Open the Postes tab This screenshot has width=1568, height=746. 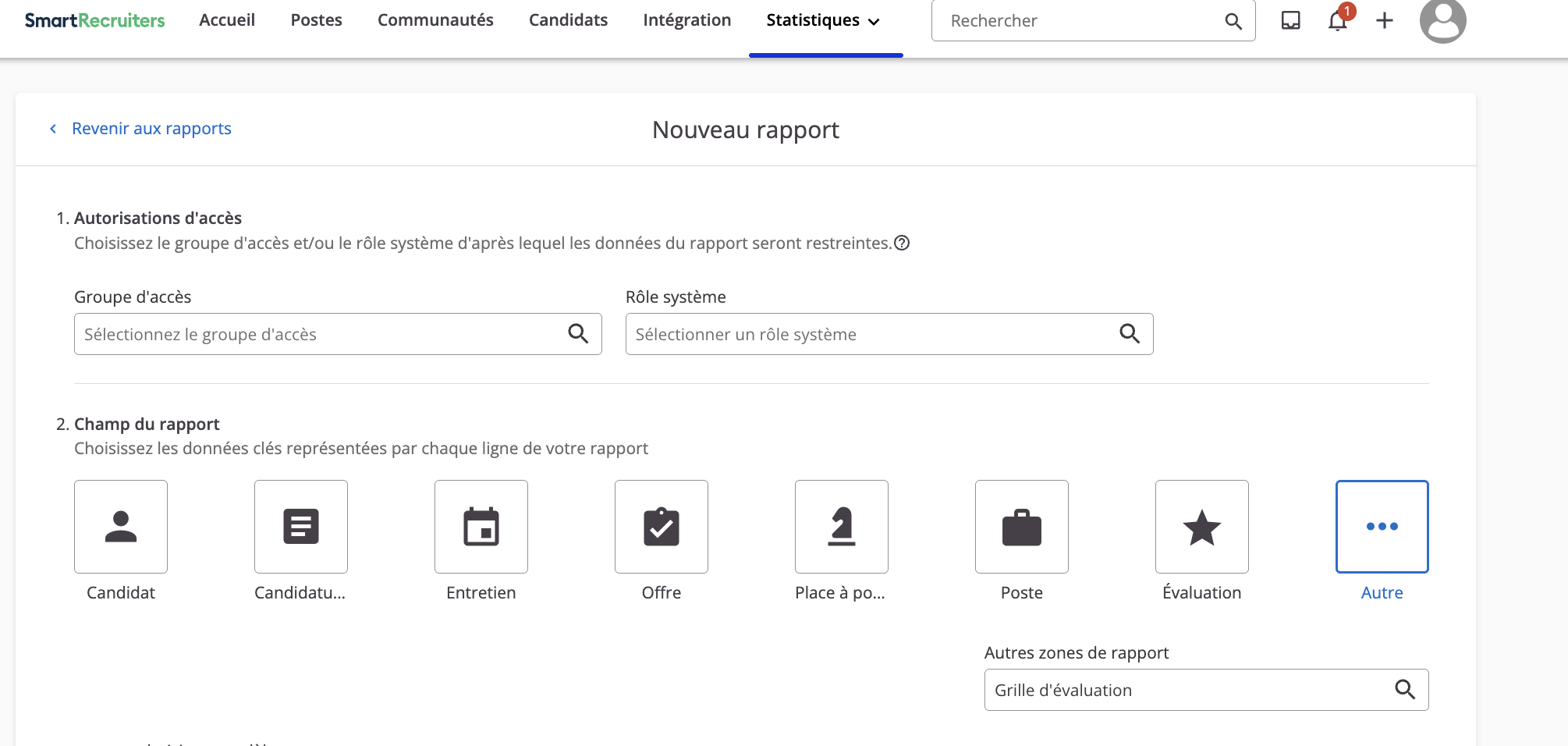(317, 20)
